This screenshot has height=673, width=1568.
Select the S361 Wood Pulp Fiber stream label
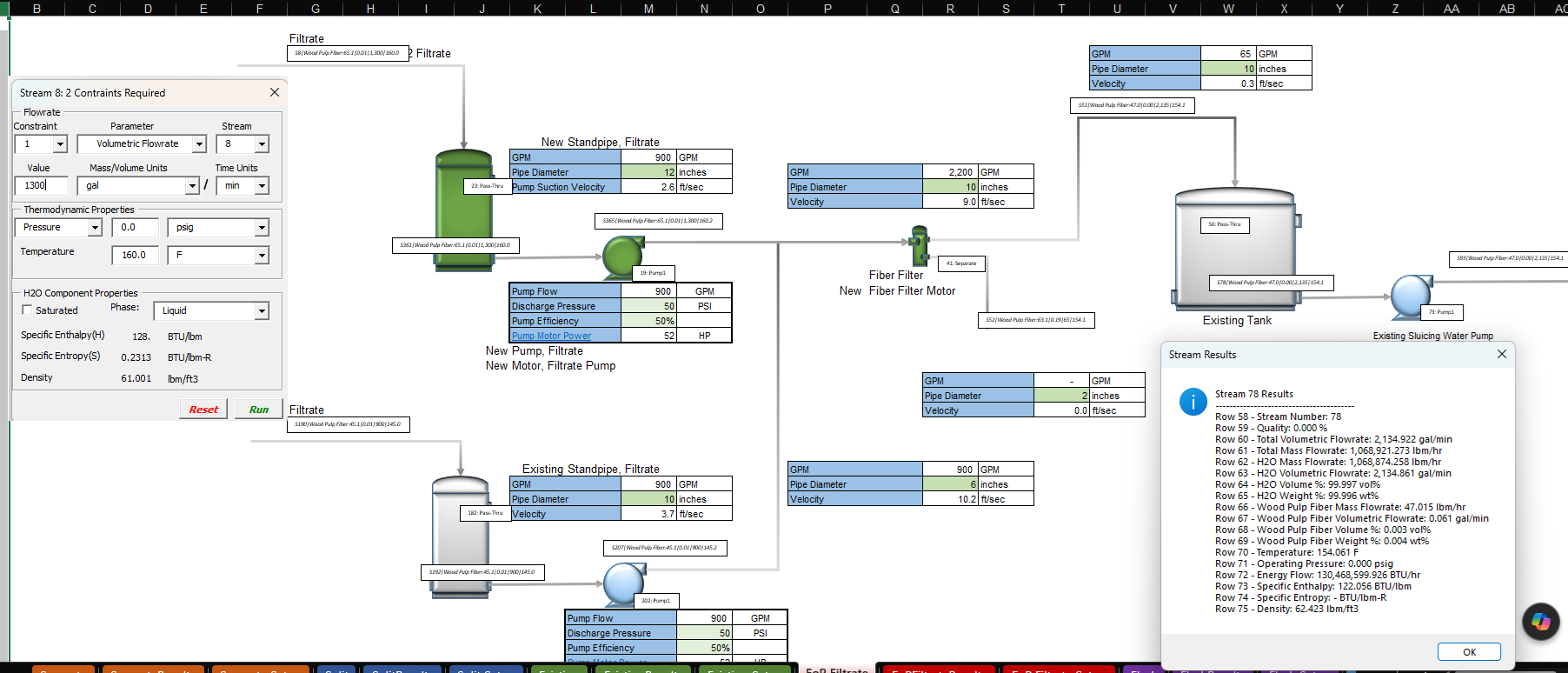click(455, 245)
